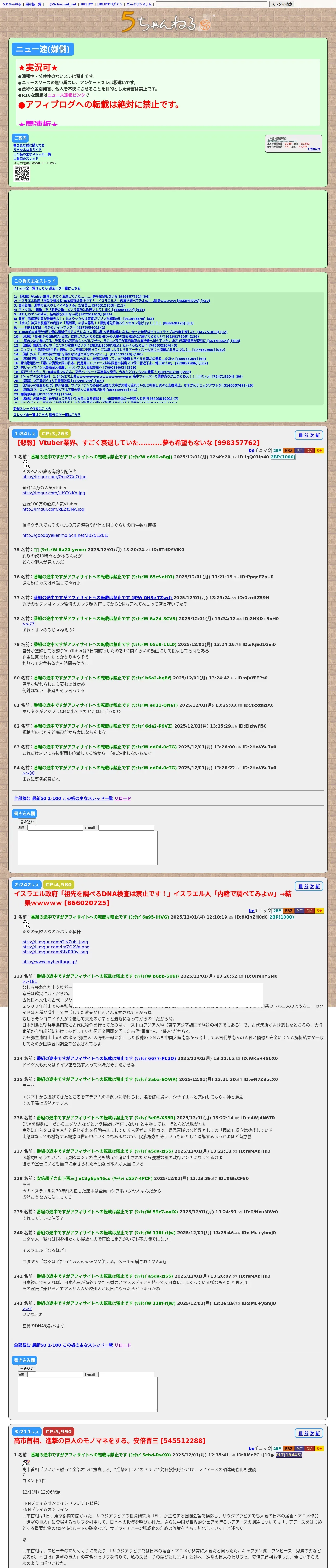Click anchor >>80 in post 84

tap(28, 773)
